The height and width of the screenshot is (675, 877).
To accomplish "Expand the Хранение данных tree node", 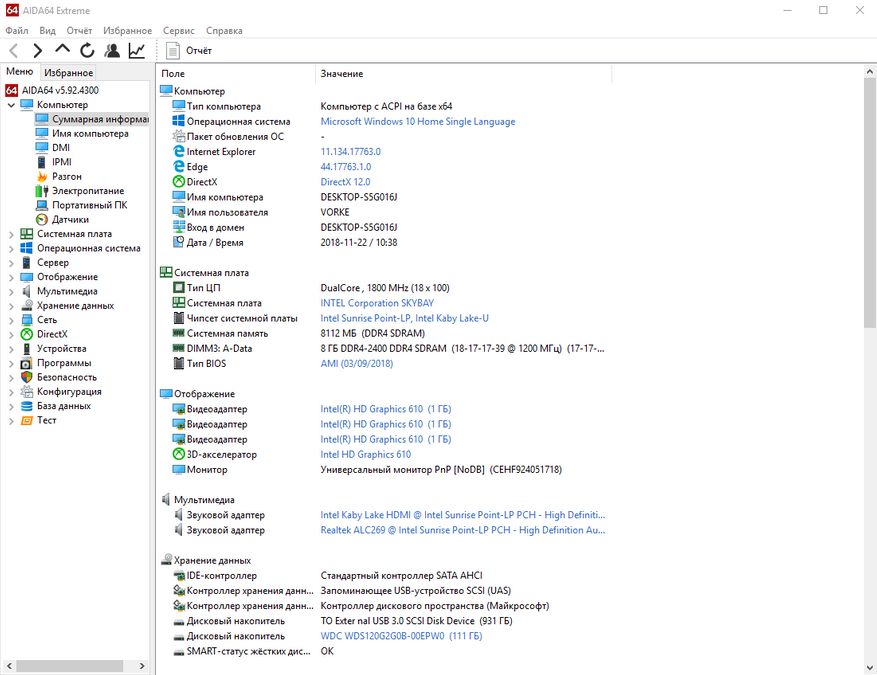I will click(11, 306).
